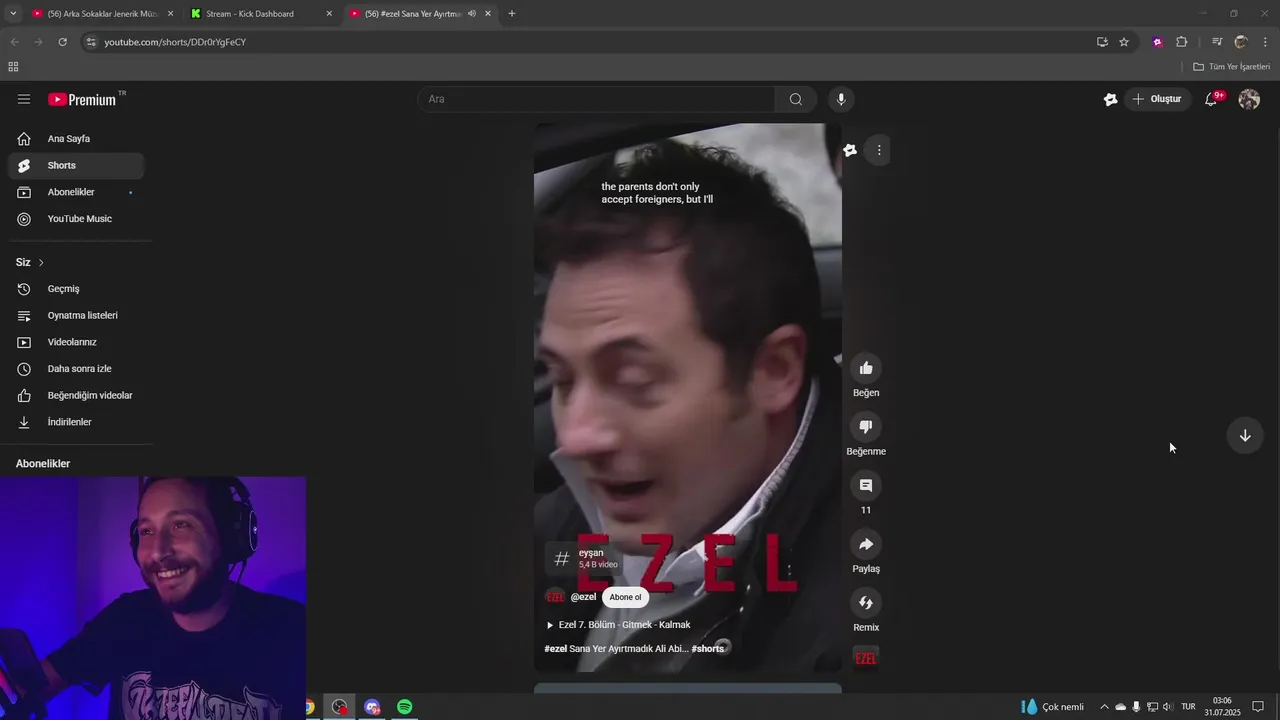The width and height of the screenshot is (1280, 720).
Task: Click the magnifier search button
Action: (796, 99)
